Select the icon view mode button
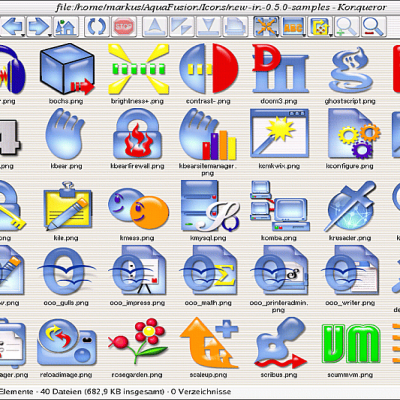 tap(266, 26)
